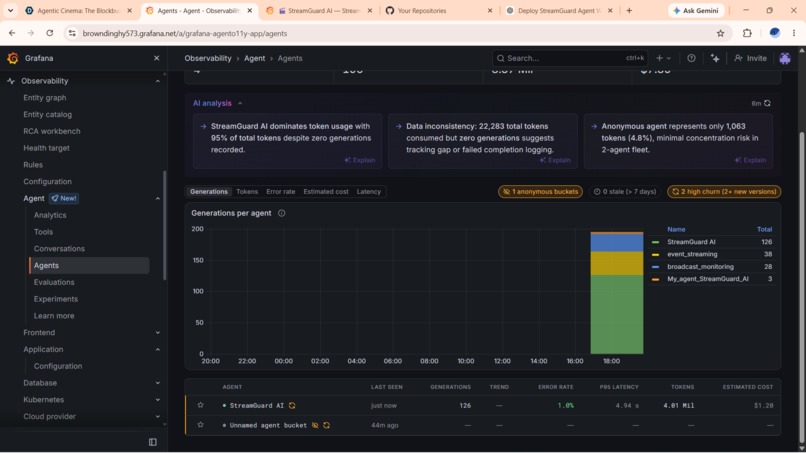Switch to the Tokens tab
806x453 pixels.
pyautogui.click(x=247, y=192)
